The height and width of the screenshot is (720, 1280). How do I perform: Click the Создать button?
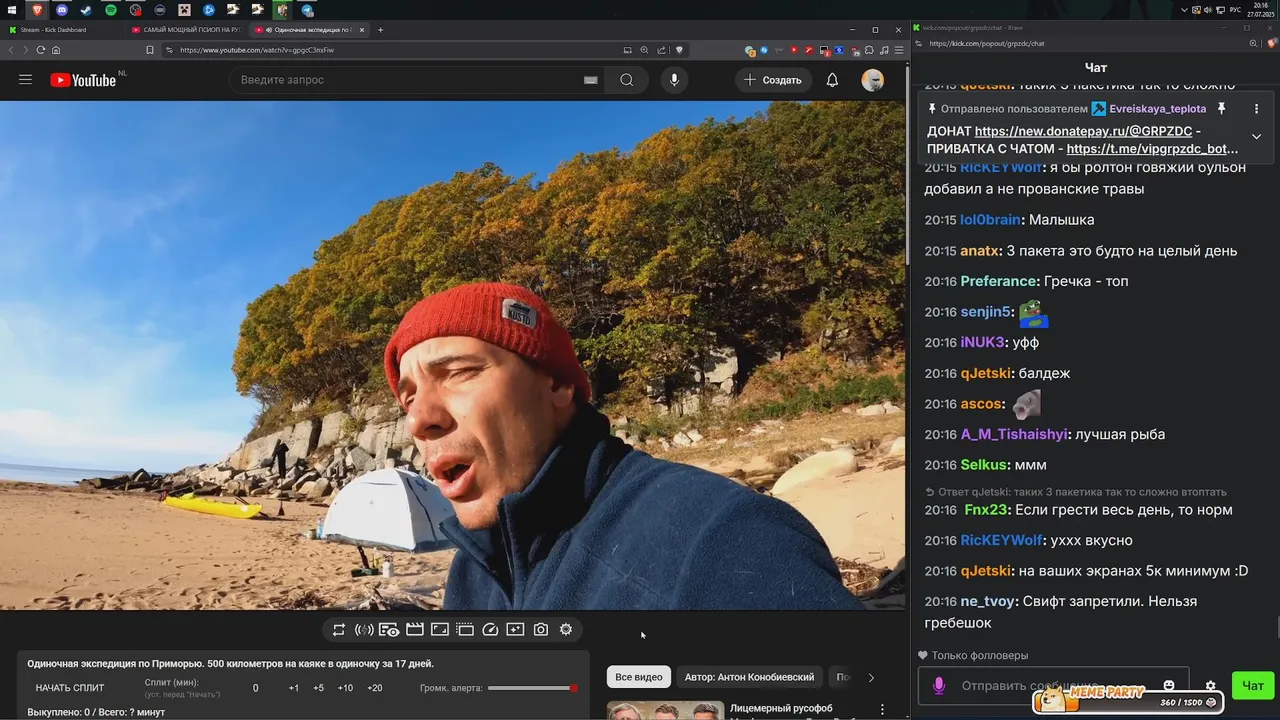point(772,80)
